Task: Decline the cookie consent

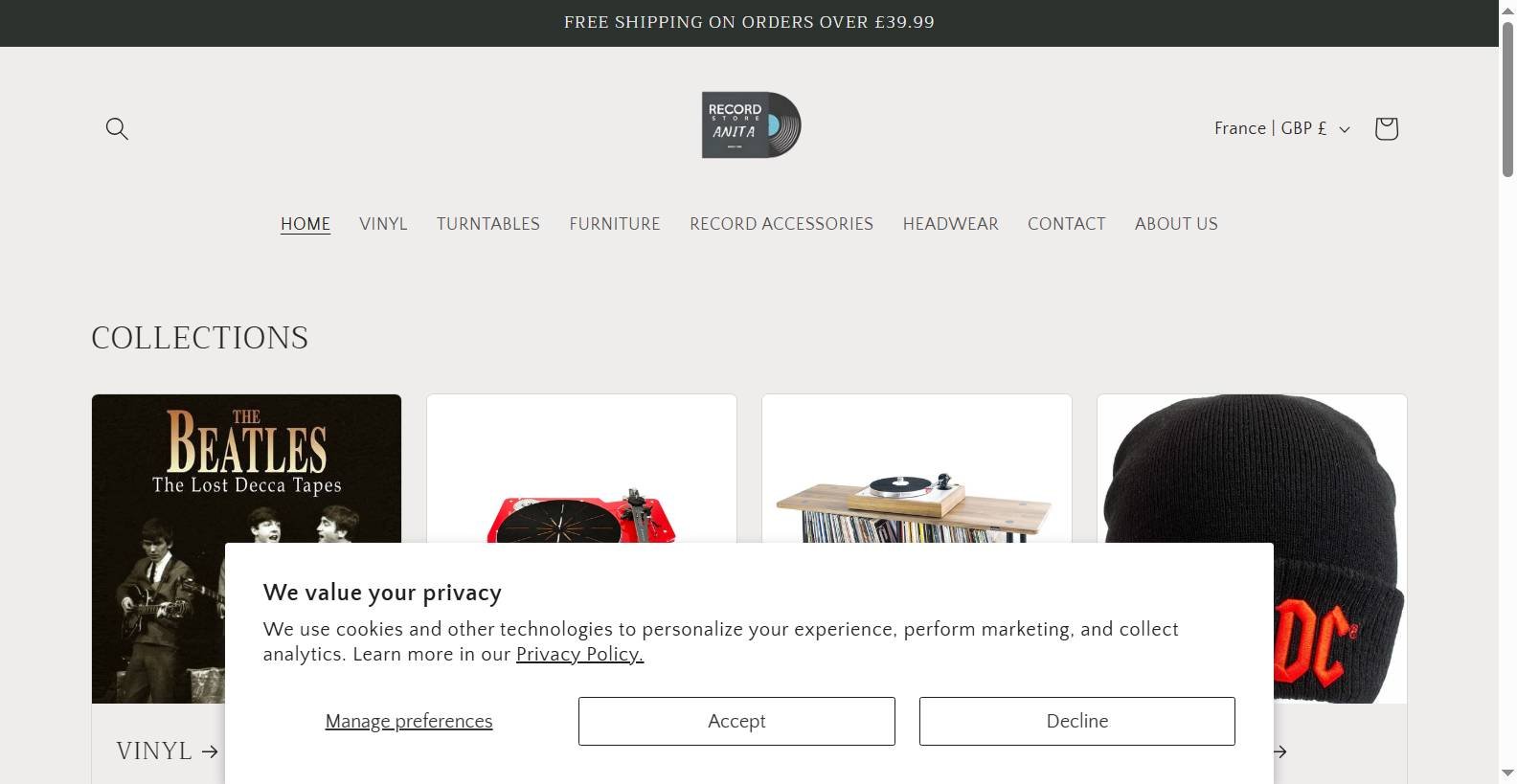Action: pos(1077,721)
